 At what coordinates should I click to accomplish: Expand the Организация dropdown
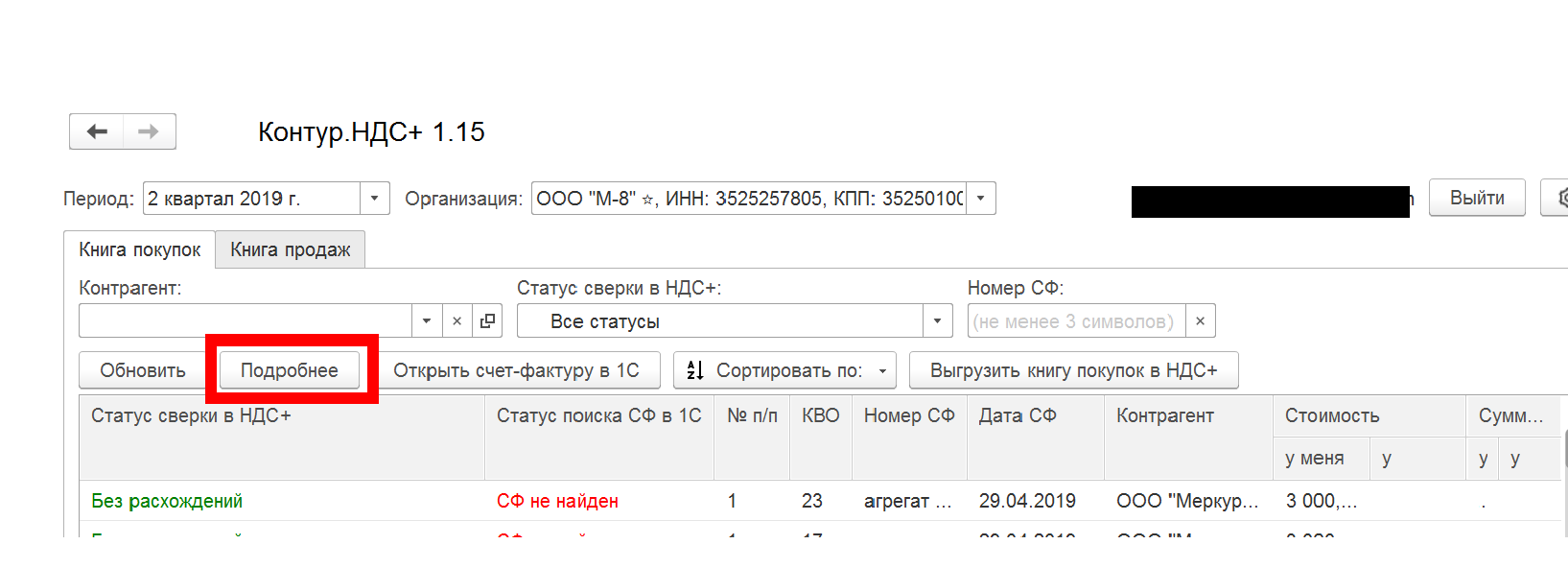point(981,199)
